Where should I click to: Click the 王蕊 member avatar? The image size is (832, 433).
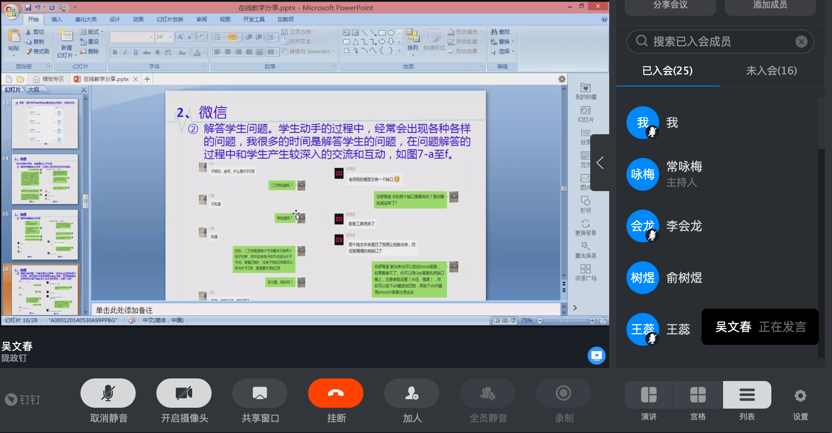pos(643,329)
